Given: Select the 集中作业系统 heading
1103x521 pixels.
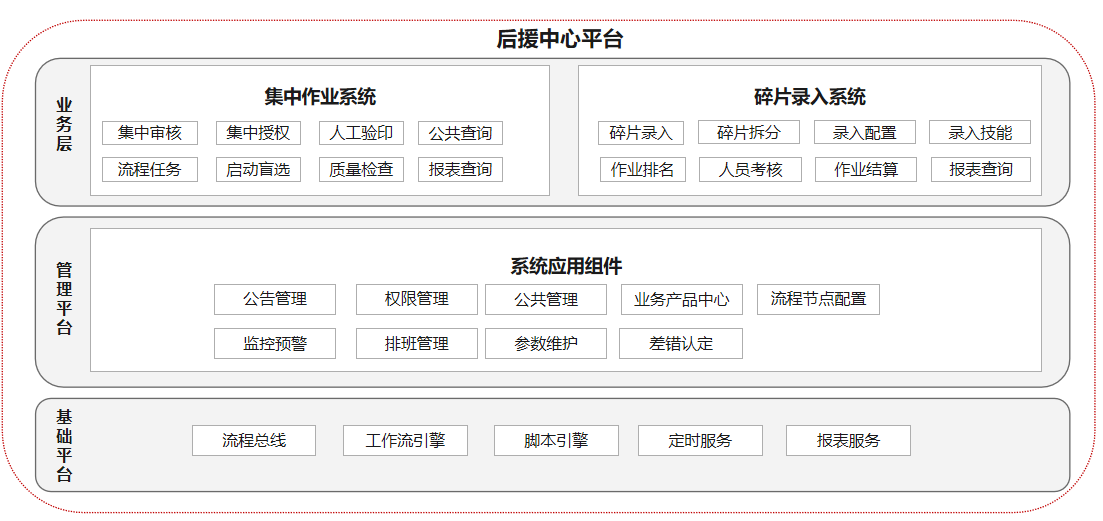Looking at the screenshot, I should coord(320,96).
